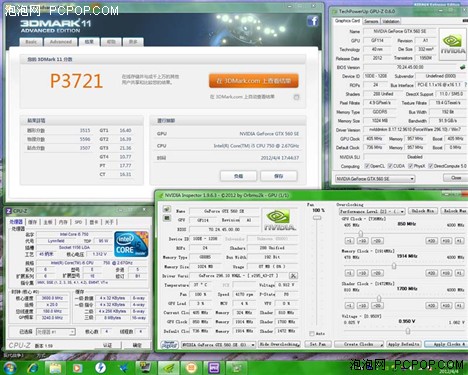The width and height of the screenshot is (468, 375).
Task: Click the Close button in GPU-Z
Action: tap(456, 178)
